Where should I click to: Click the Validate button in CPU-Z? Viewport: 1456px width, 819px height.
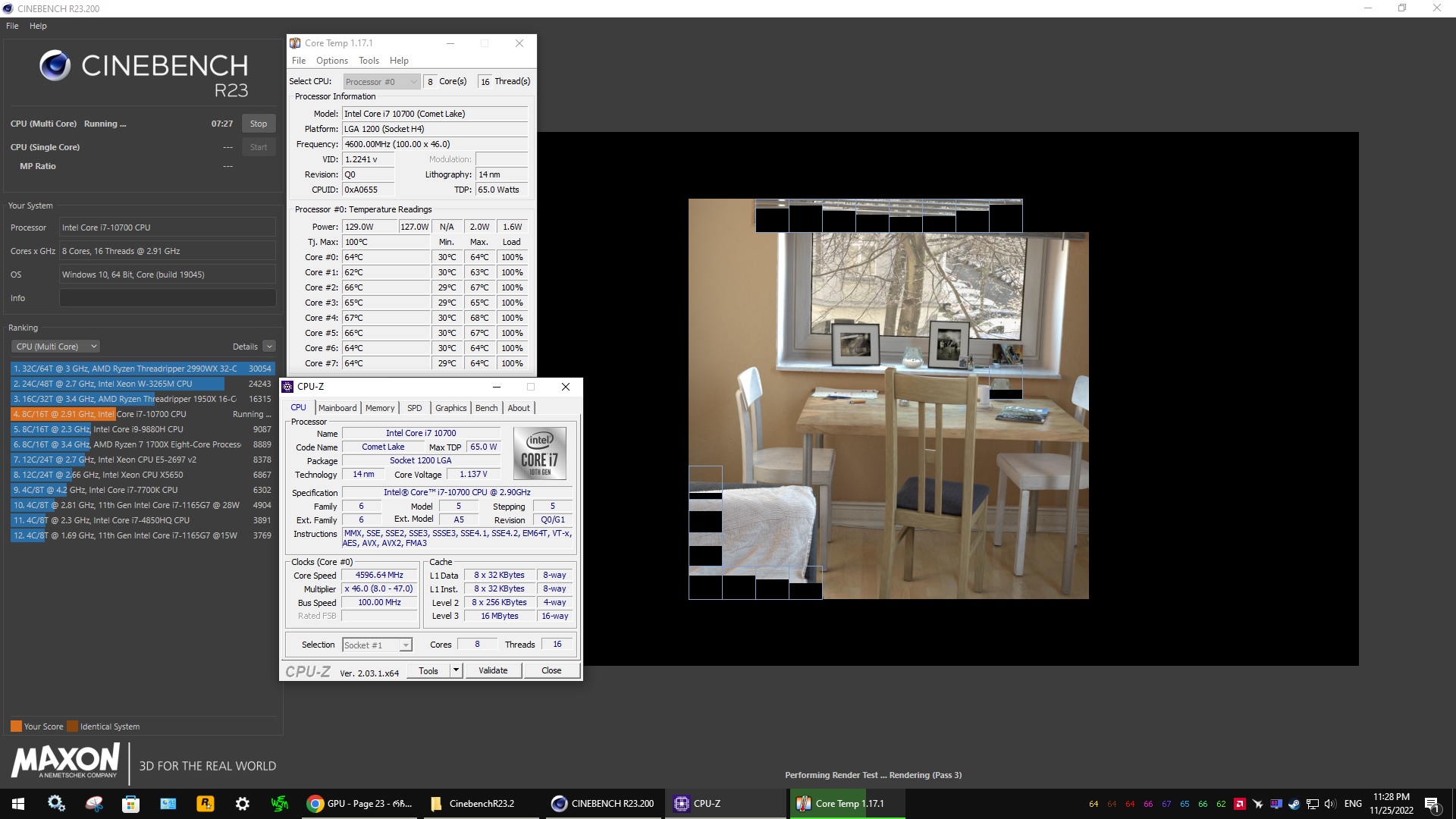pyautogui.click(x=493, y=670)
